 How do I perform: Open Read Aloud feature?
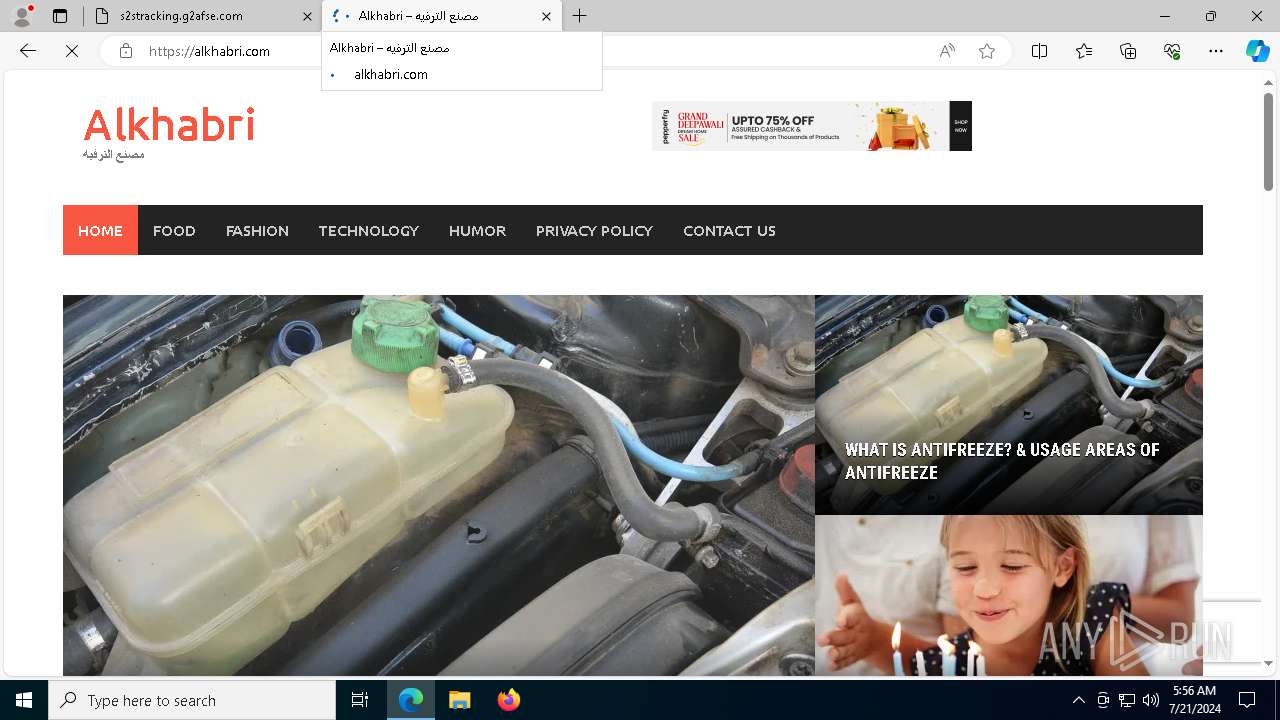947,51
